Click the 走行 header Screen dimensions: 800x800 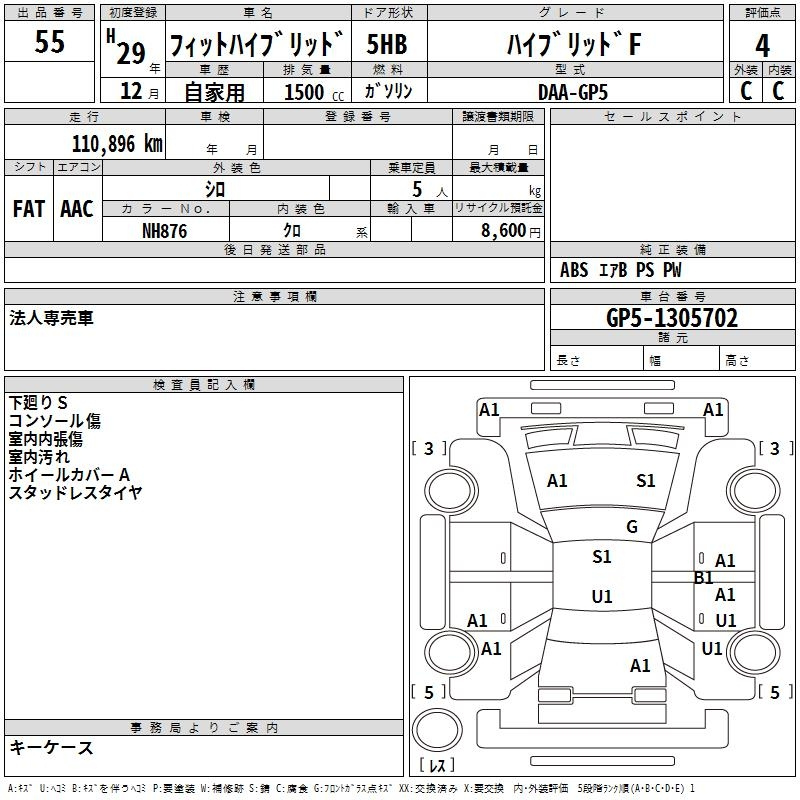point(84,117)
